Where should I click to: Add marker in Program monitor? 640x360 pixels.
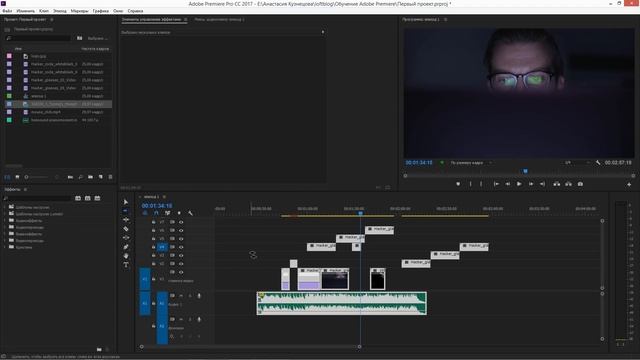coord(458,184)
